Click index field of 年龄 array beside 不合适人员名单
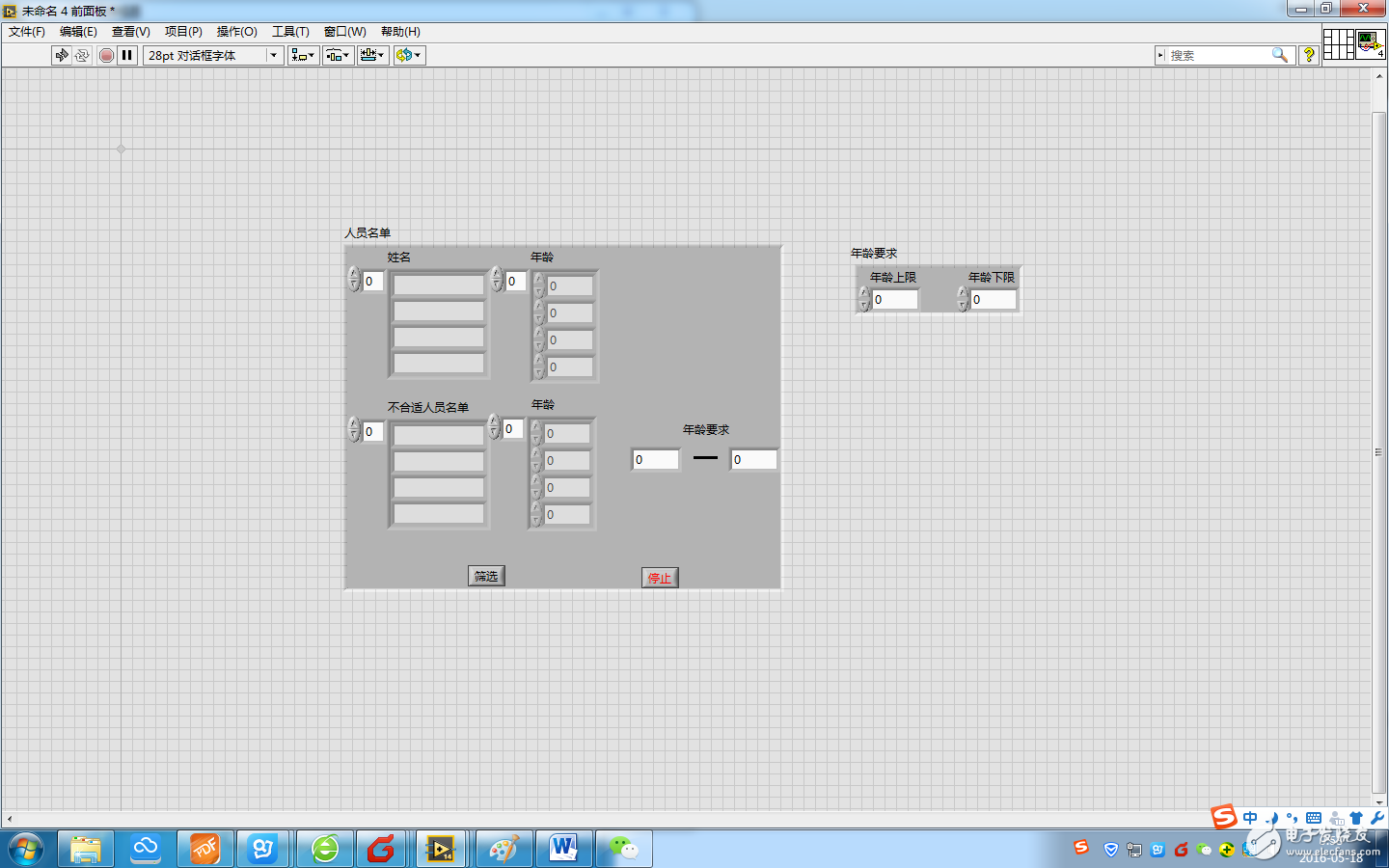Viewport: 1389px width, 868px height. coord(513,428)
